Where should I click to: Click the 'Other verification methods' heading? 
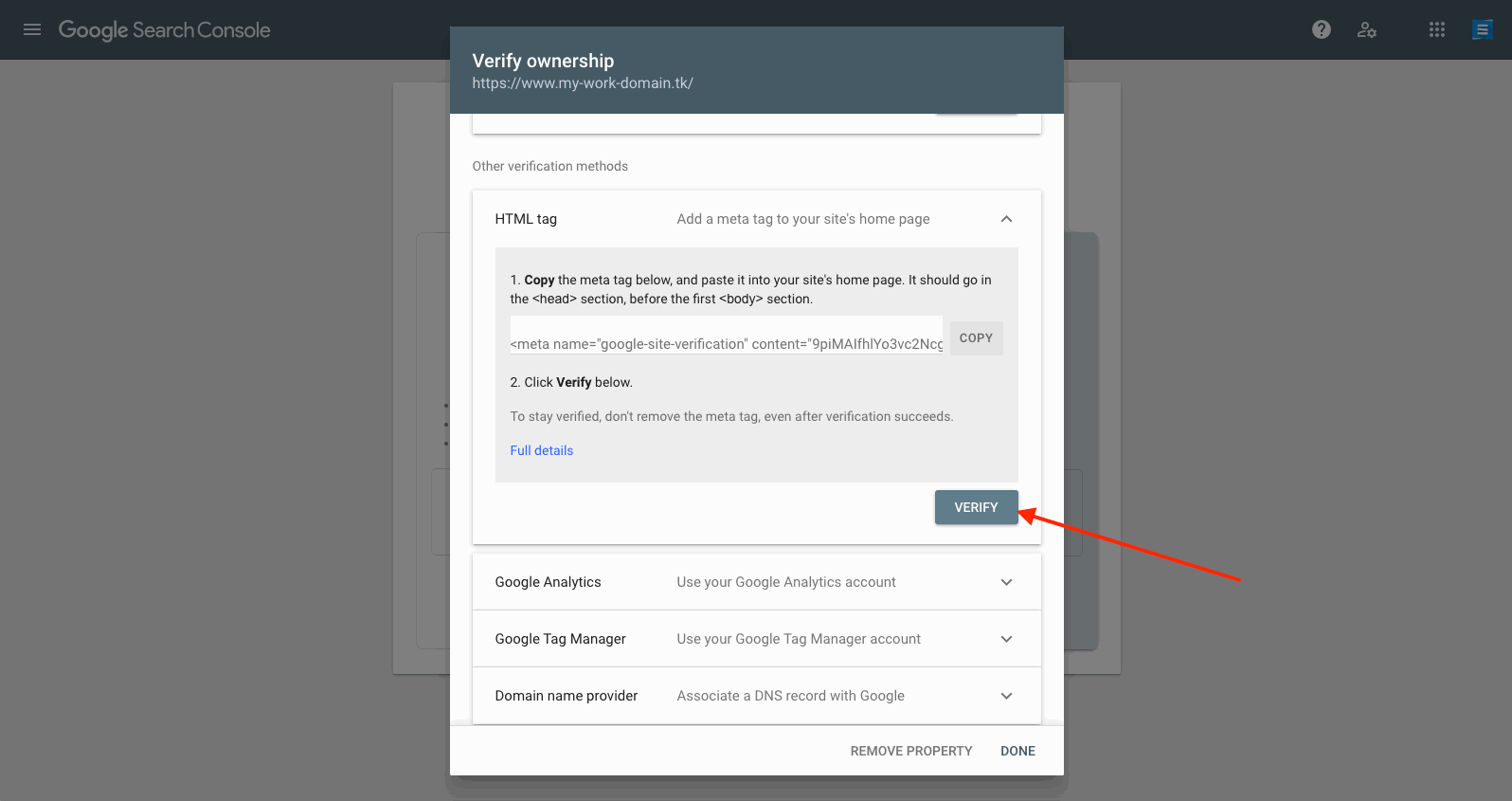pyautogui.click(x=549, y=166)
